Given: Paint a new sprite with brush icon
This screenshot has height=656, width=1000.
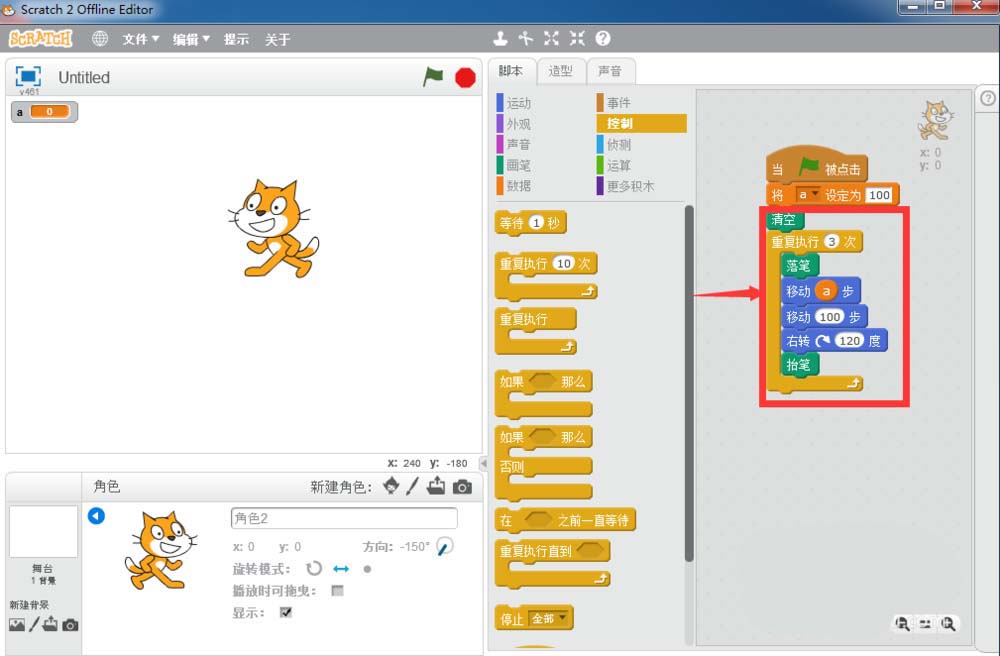Looking at the screenshot, I should [413, 486].
